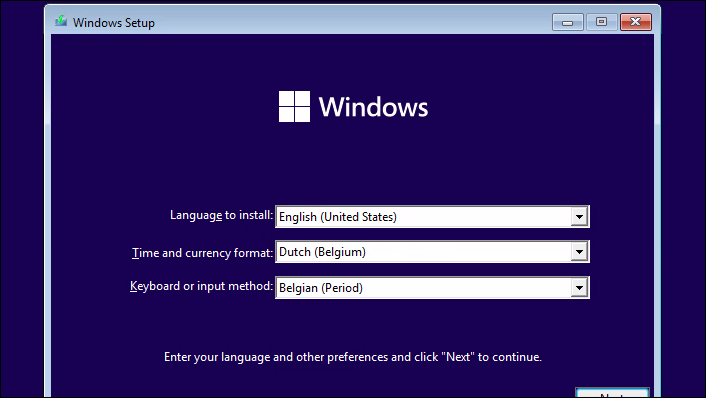Image resolution: width=706 pixels, height=398 pixels.
Task: Click the 'Enter your language and other preferences' instruction text
Action: [353, 357]
